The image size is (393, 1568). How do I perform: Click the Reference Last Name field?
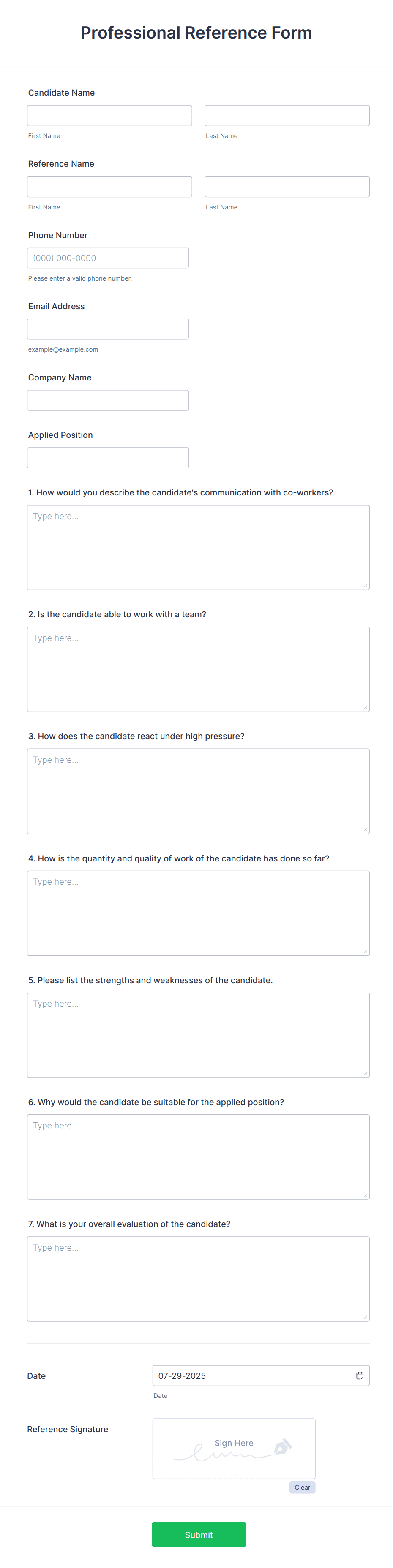(287, 186)
